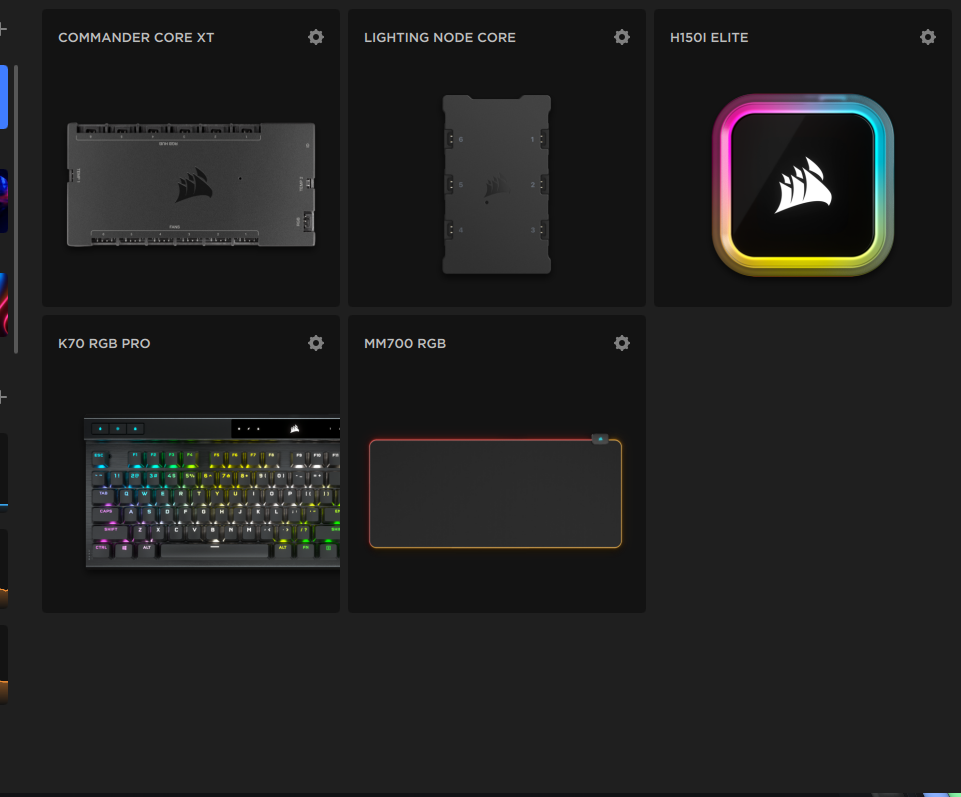Click the top plus icon in left sidebar
The width and height of the screenshot is (961, 797).
(3, 29)
